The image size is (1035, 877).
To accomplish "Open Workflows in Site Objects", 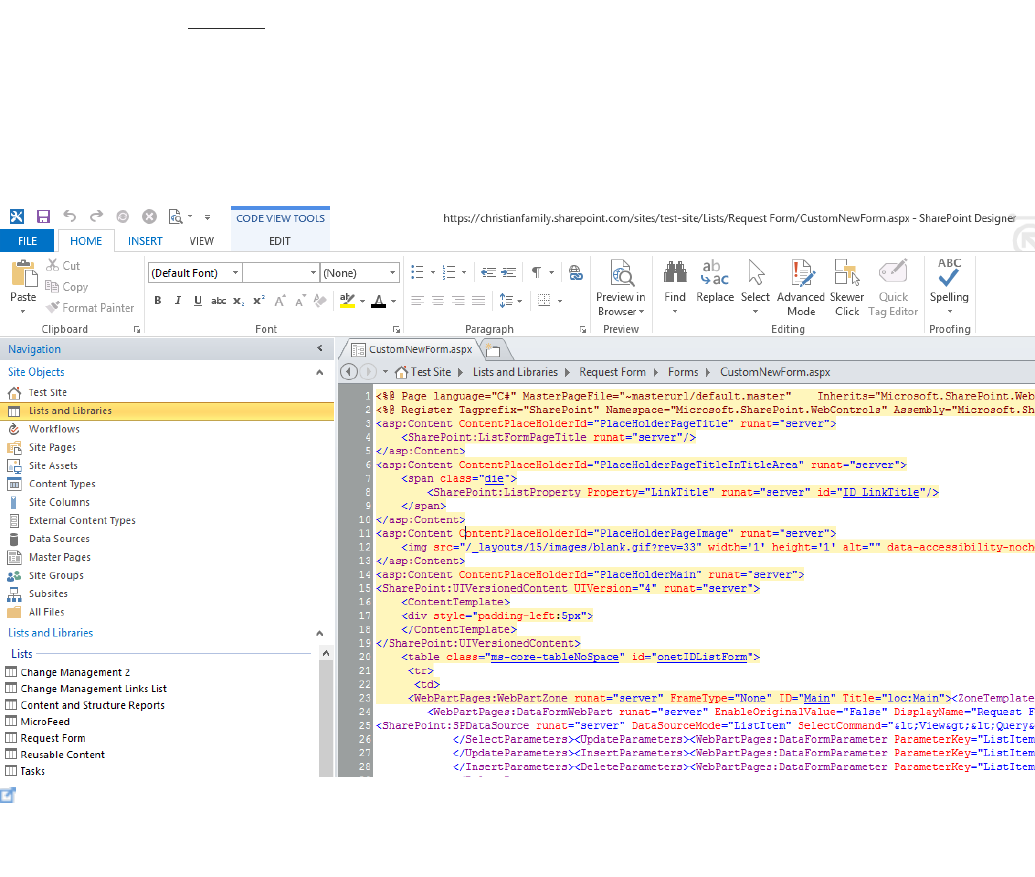I will tap(54, 429).
